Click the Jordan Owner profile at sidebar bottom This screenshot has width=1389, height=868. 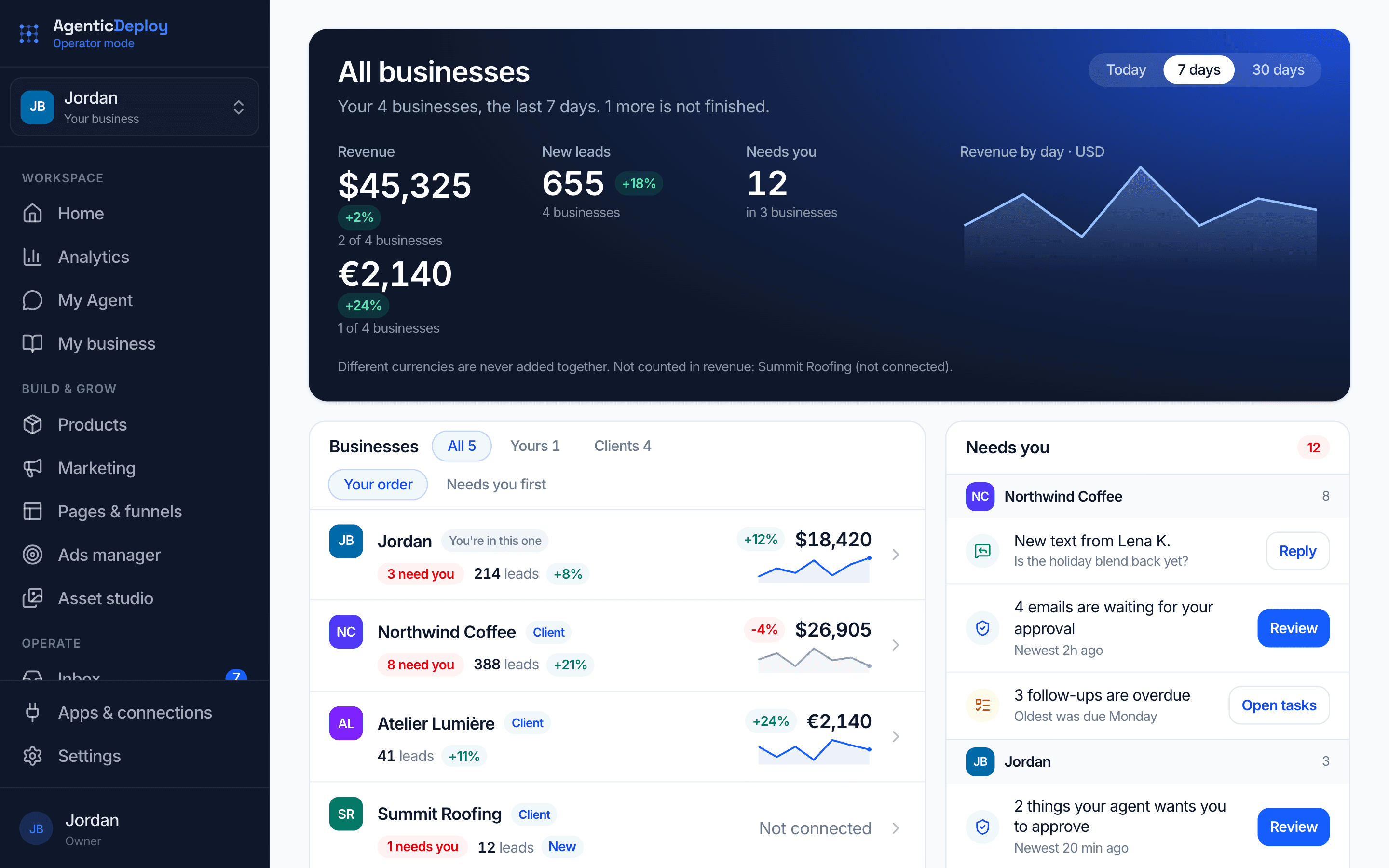click(134, 828)
